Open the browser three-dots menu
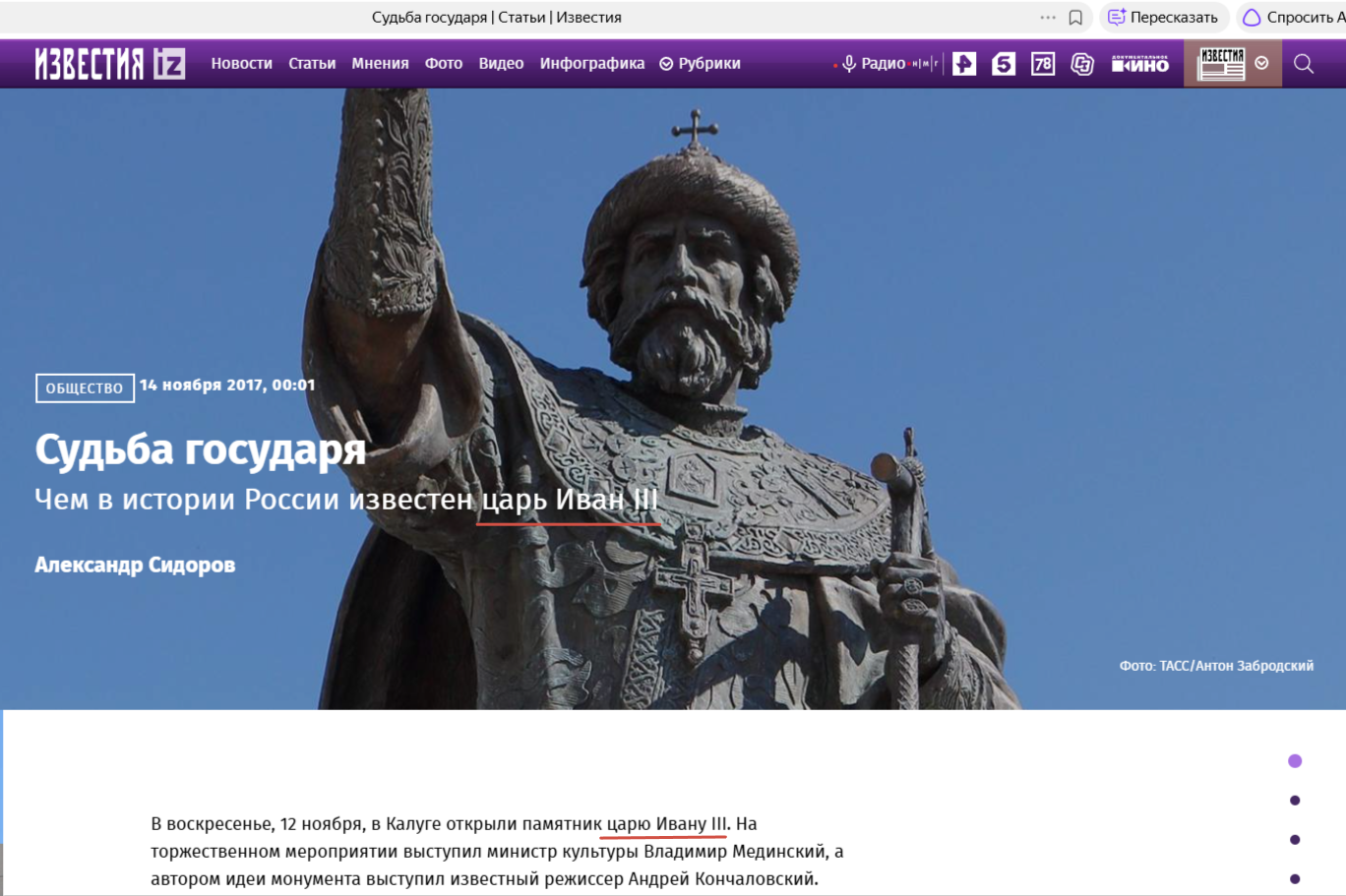 1048,18
